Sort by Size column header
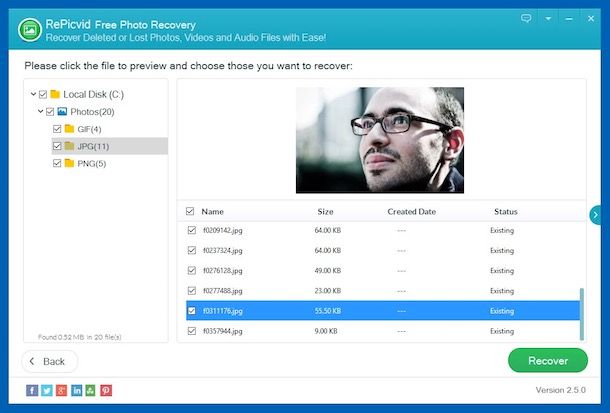This screenshot has width=610, height=413. click(x=325, y=212)
